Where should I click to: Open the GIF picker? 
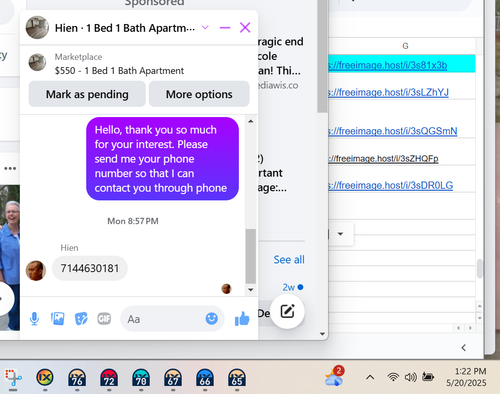pos(104,319)
